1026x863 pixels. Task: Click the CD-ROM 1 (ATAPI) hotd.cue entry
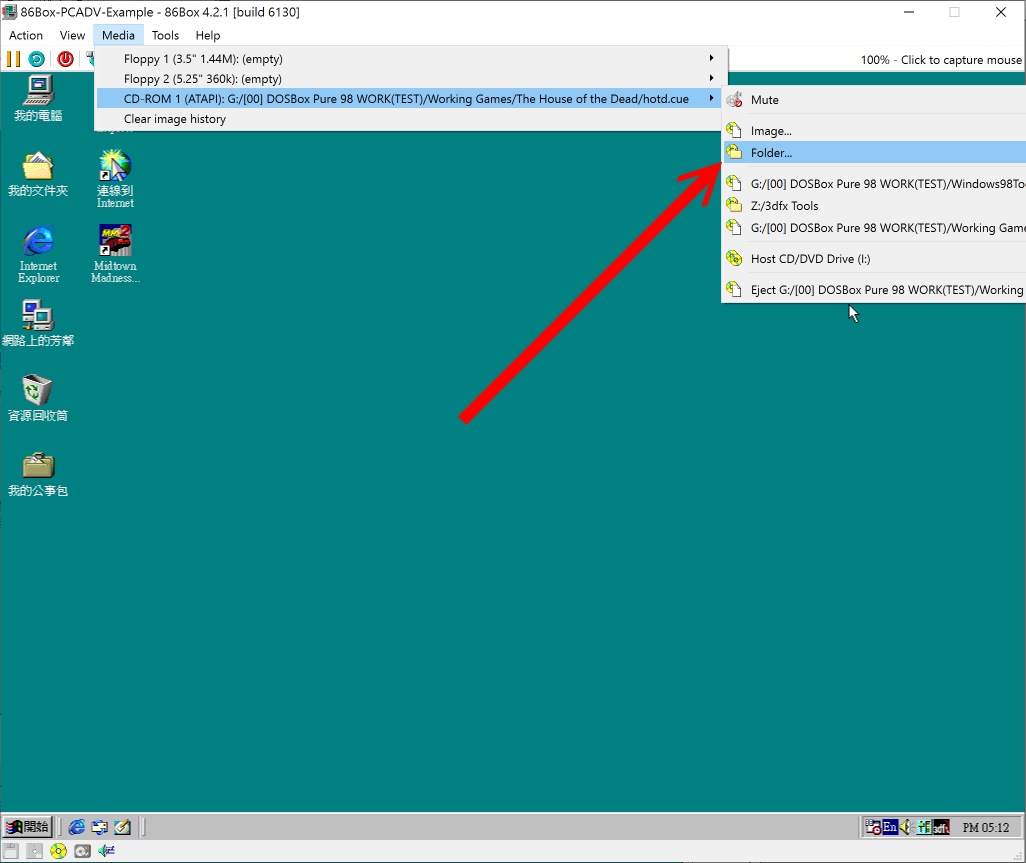(410, 99)
